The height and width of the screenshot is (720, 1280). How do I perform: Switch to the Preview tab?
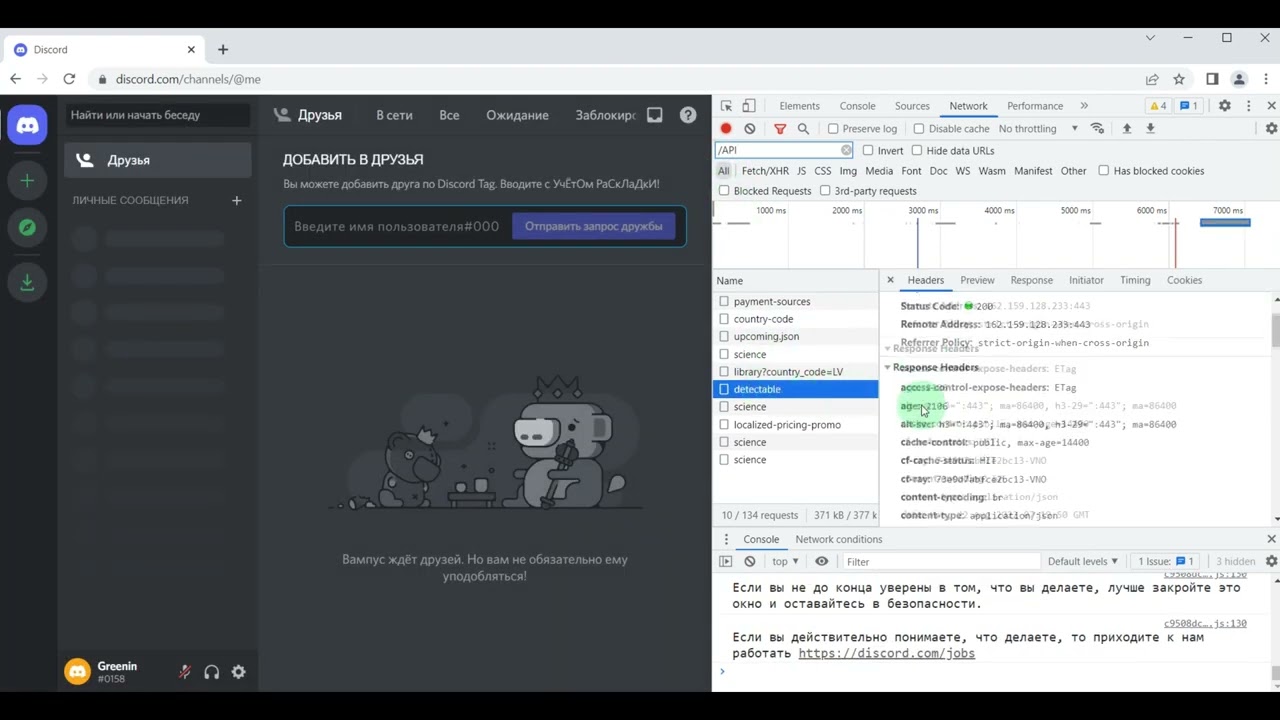pyautogui.click(x=977, y=280)
